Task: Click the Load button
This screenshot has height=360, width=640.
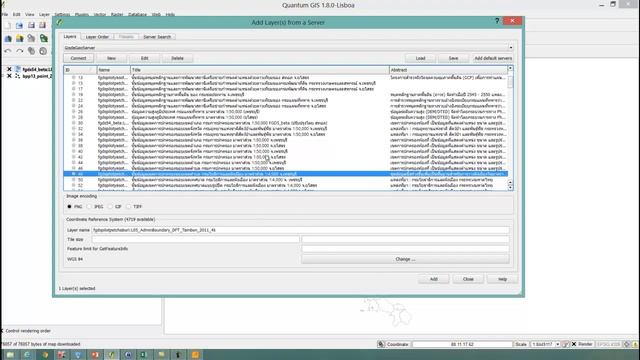Action: click(x=420, y=58)
